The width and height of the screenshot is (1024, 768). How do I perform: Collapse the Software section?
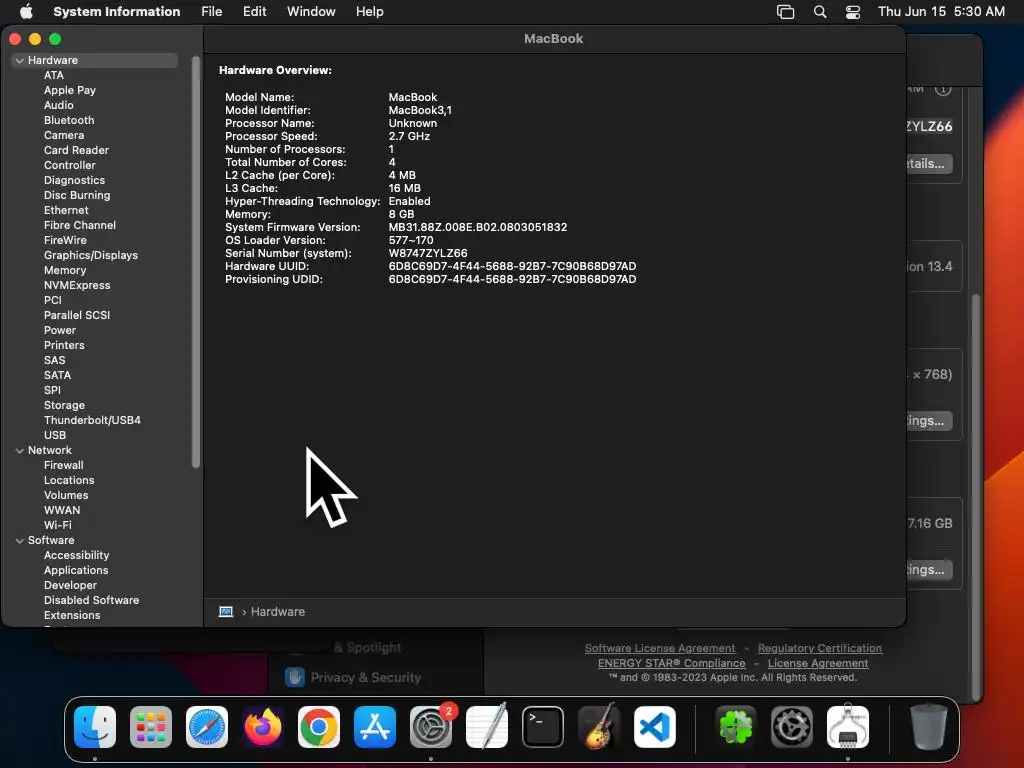pyautogui.click(x=20, y=541)
